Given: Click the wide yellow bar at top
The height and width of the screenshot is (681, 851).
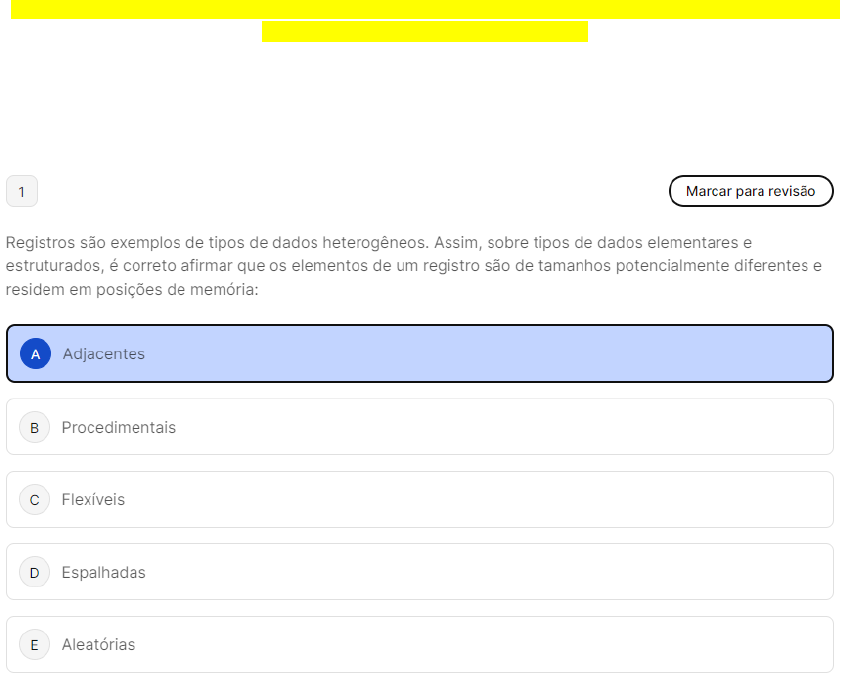Looking at the screenshot, I should (x=425, y=9).
